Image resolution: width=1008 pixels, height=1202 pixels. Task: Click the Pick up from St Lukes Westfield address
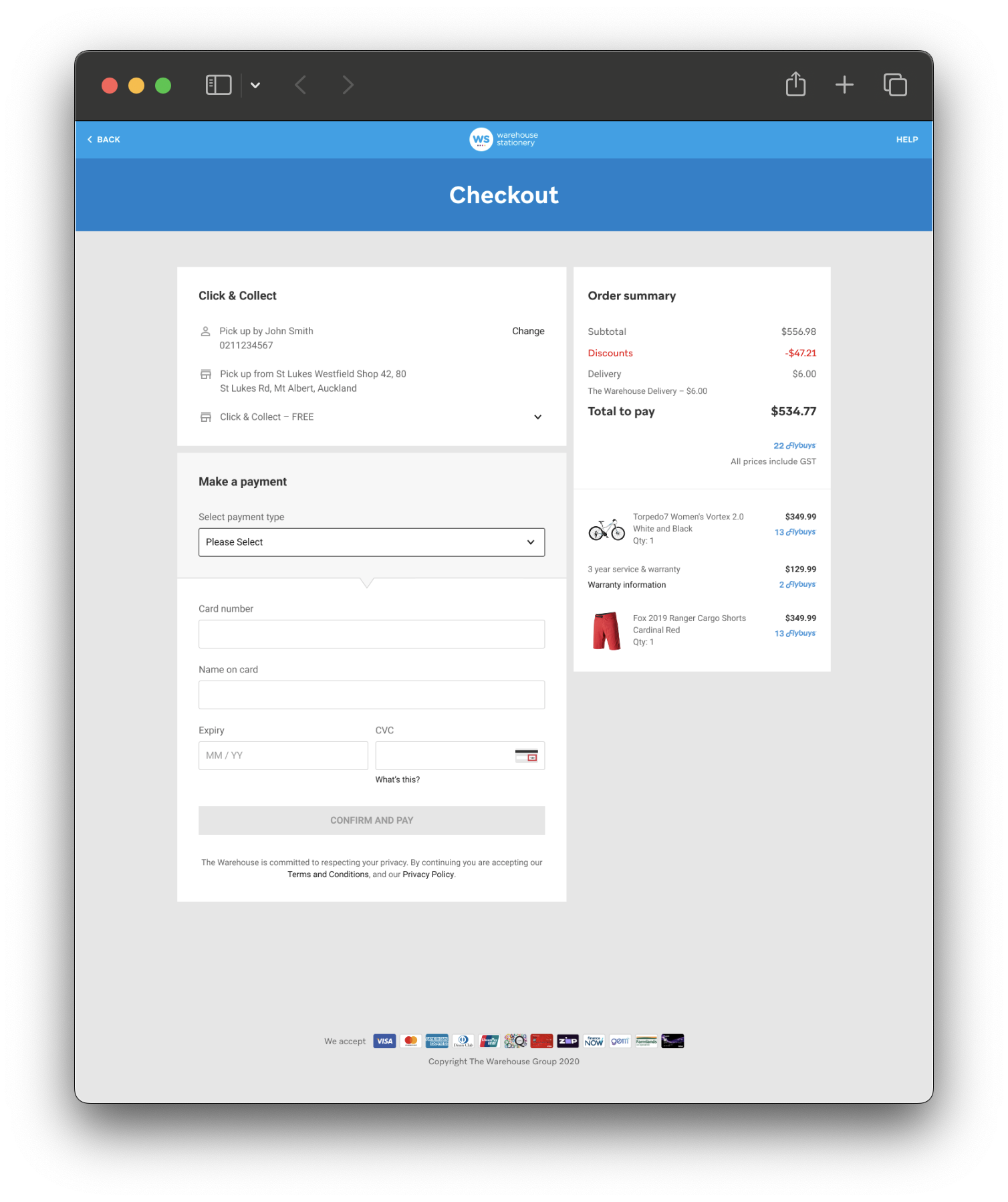pyautogui.click(x=313, y=381)
